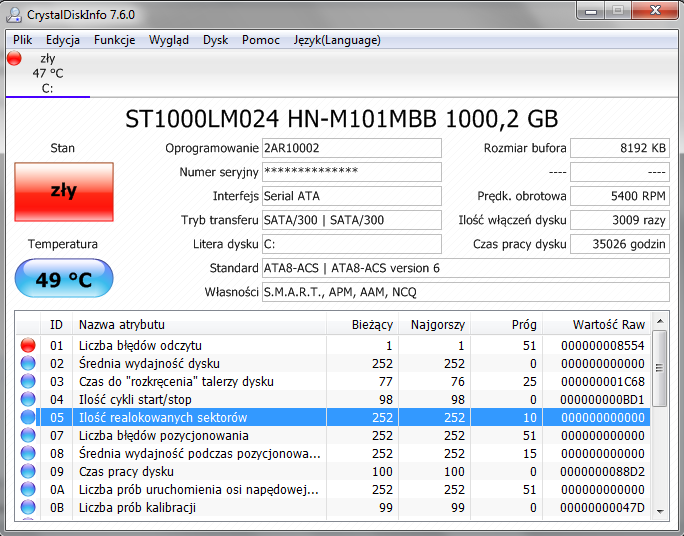Screen dimensions: 684x536
Task: Click the blue icon for attribute 03
Action: point(28,381)
